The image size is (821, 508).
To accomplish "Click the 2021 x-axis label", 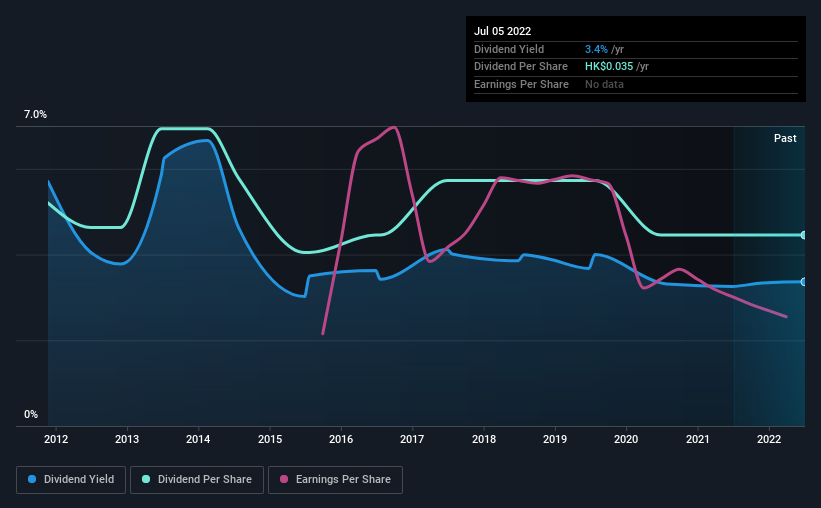I will 698,439.
